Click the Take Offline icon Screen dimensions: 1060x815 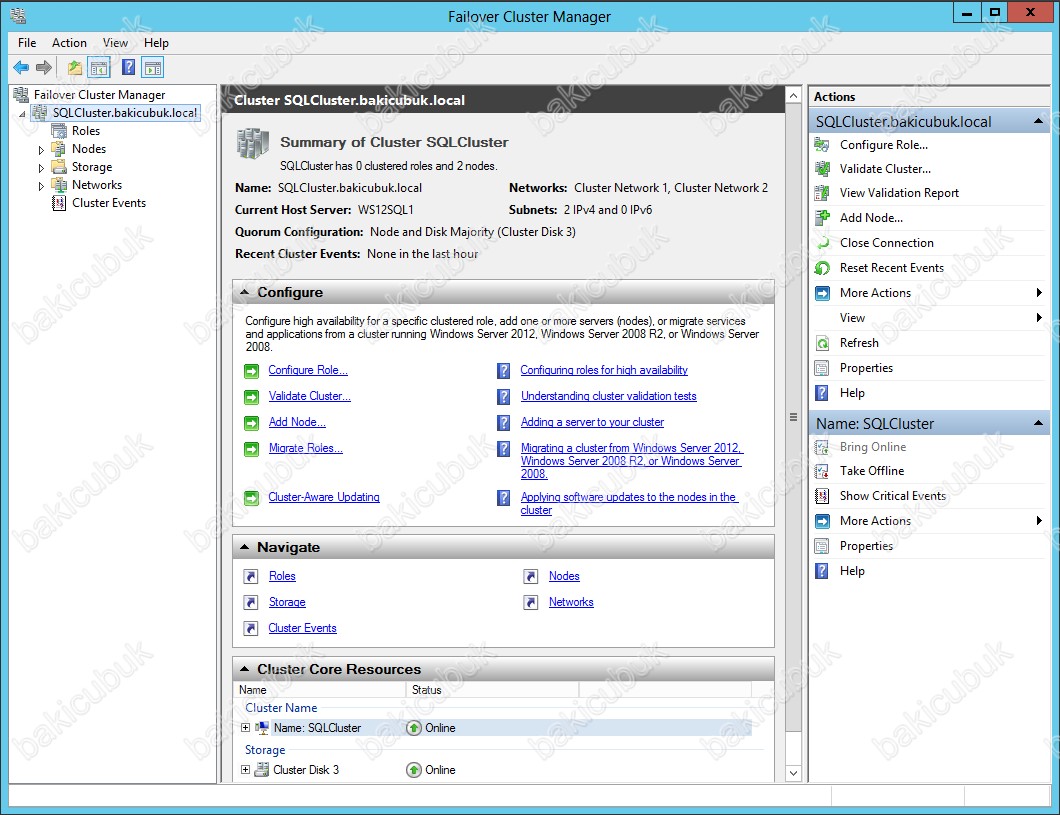tap(822, 471)
